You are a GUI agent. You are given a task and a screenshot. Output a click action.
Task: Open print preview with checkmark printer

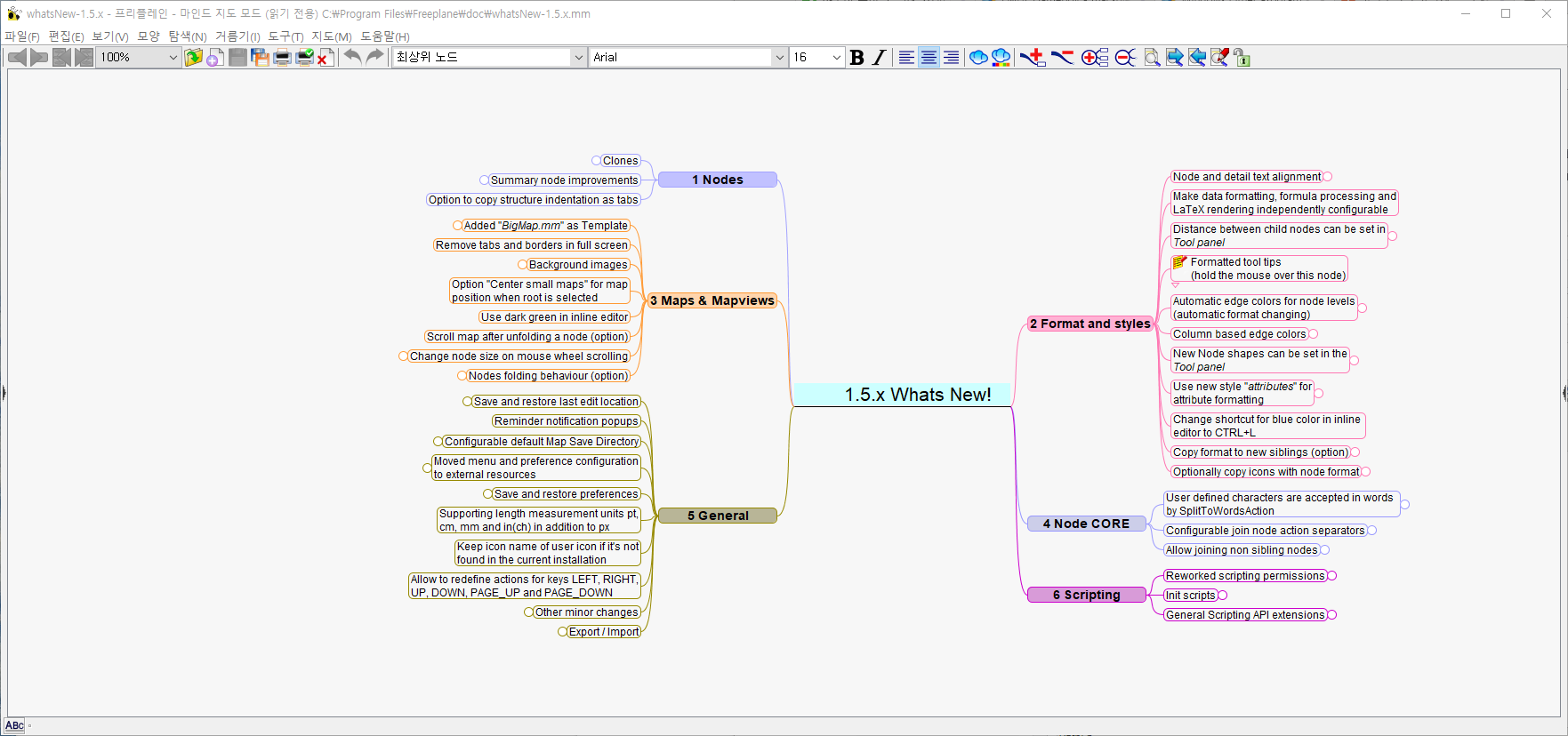(x=304, y=57)
